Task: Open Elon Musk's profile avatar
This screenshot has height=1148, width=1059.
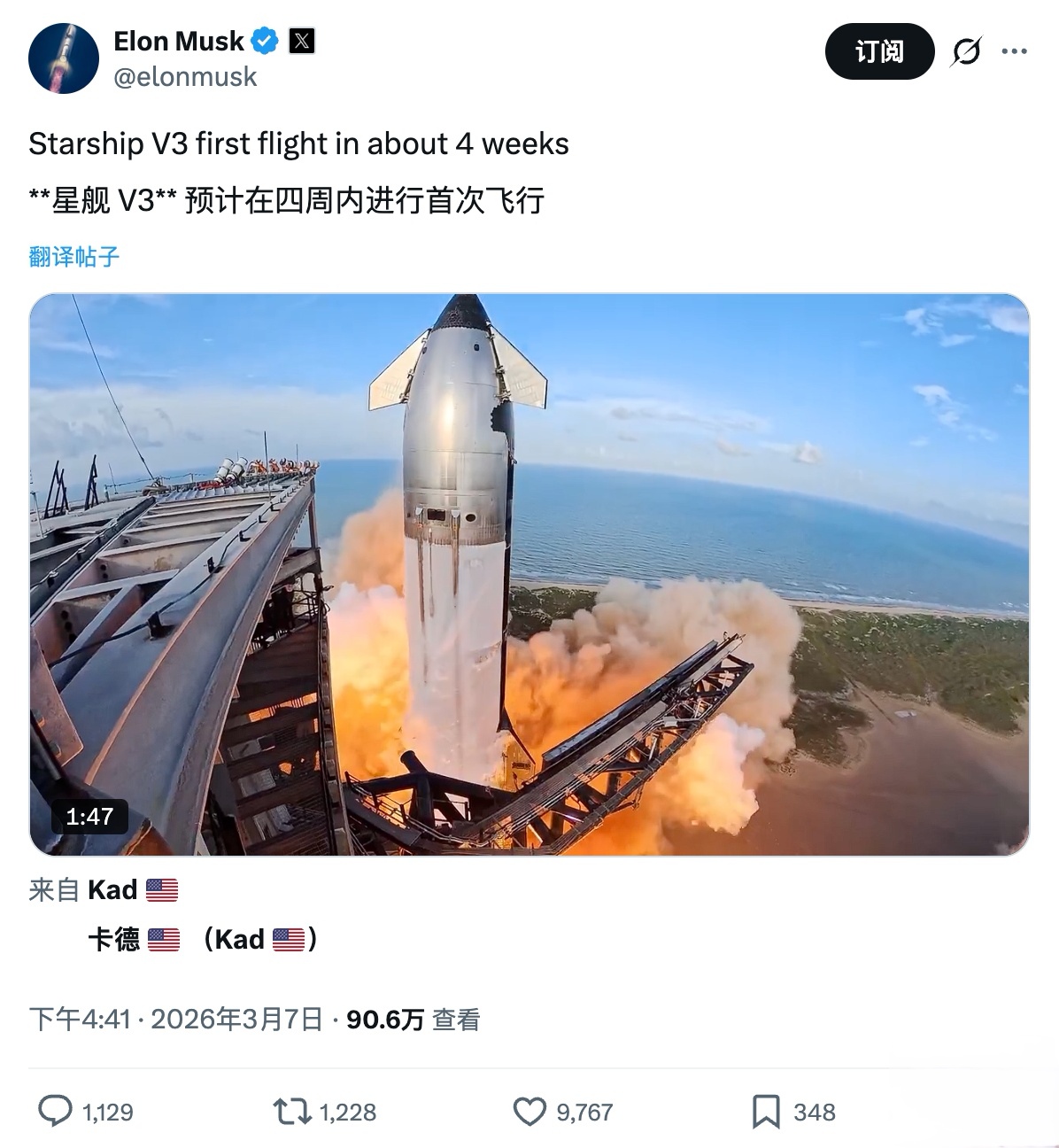Action: tap(63, 58)
